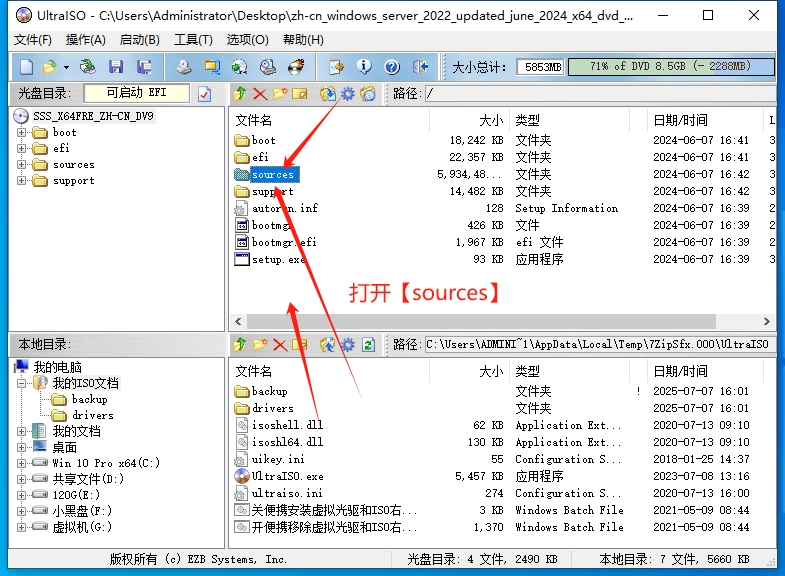Select the sources folder in file list
This screenshot has height=576, width=785.
pyautogui.click(x=272, y=174)
